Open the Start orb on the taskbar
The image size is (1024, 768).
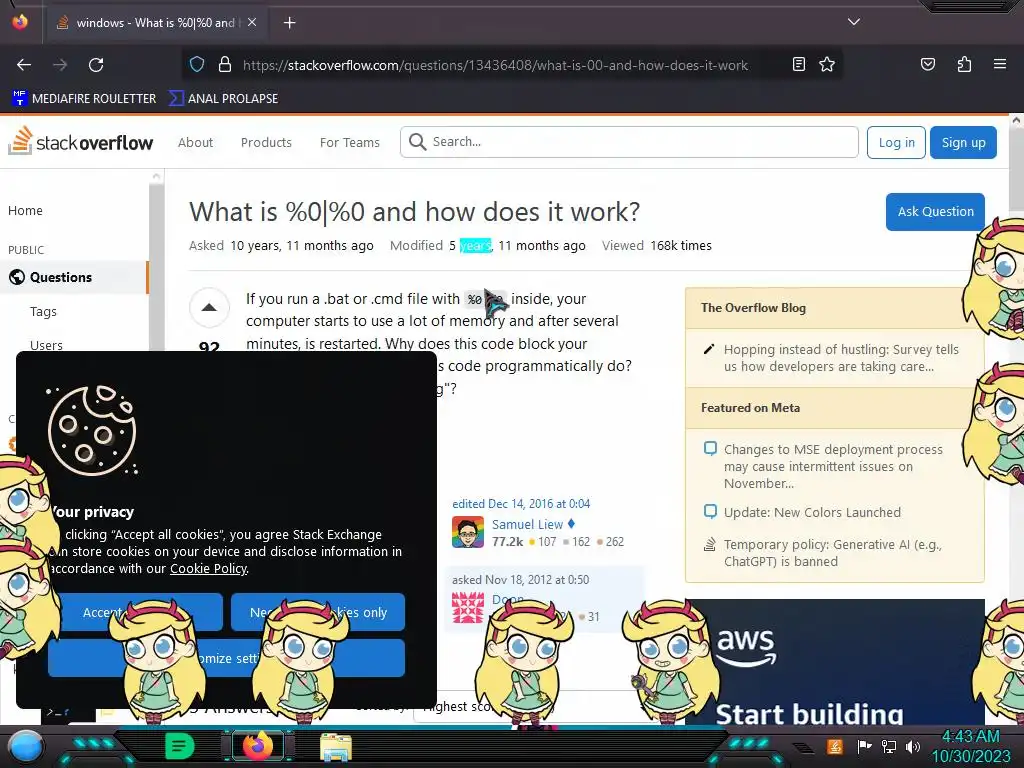[x=25, y=746]
